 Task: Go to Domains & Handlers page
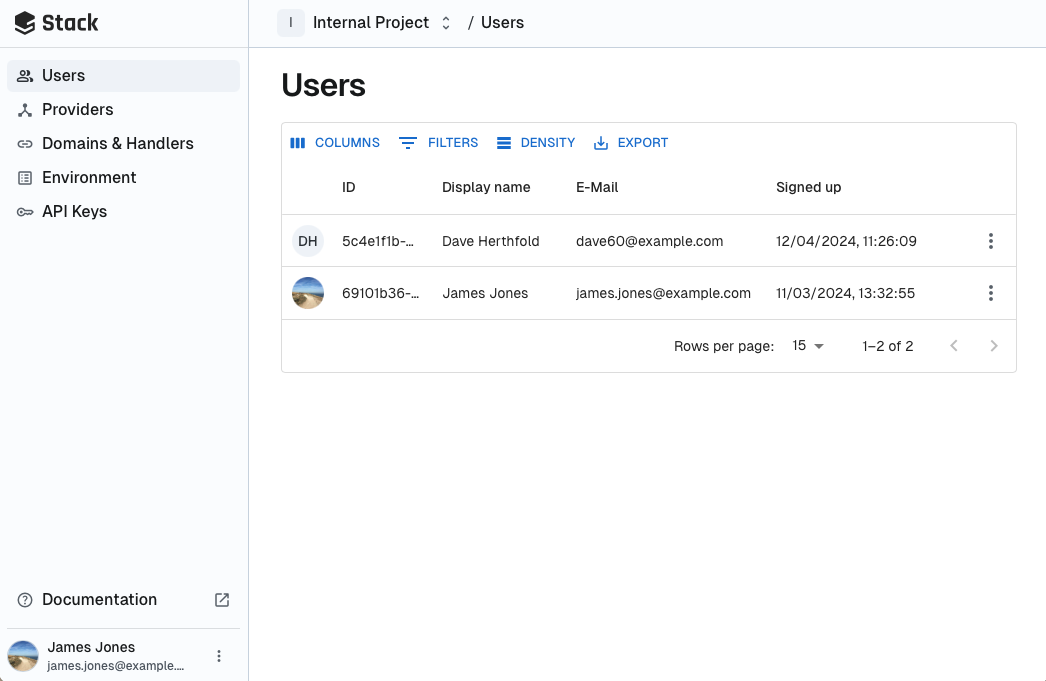[x=117, y=144]
